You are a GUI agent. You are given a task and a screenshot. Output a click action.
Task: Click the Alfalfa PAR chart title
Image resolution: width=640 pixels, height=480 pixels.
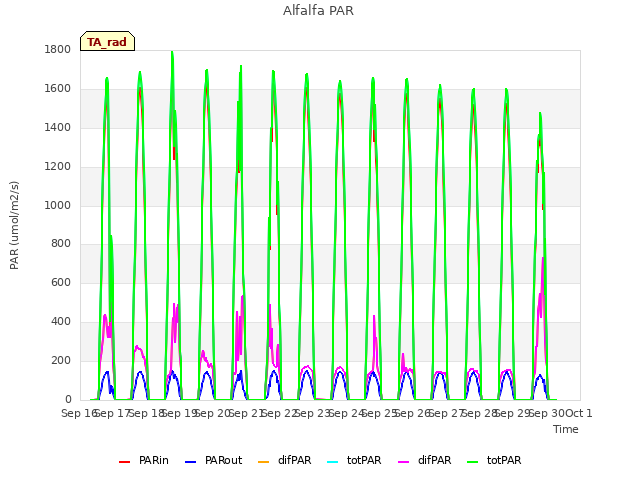(x=318, y=10)
